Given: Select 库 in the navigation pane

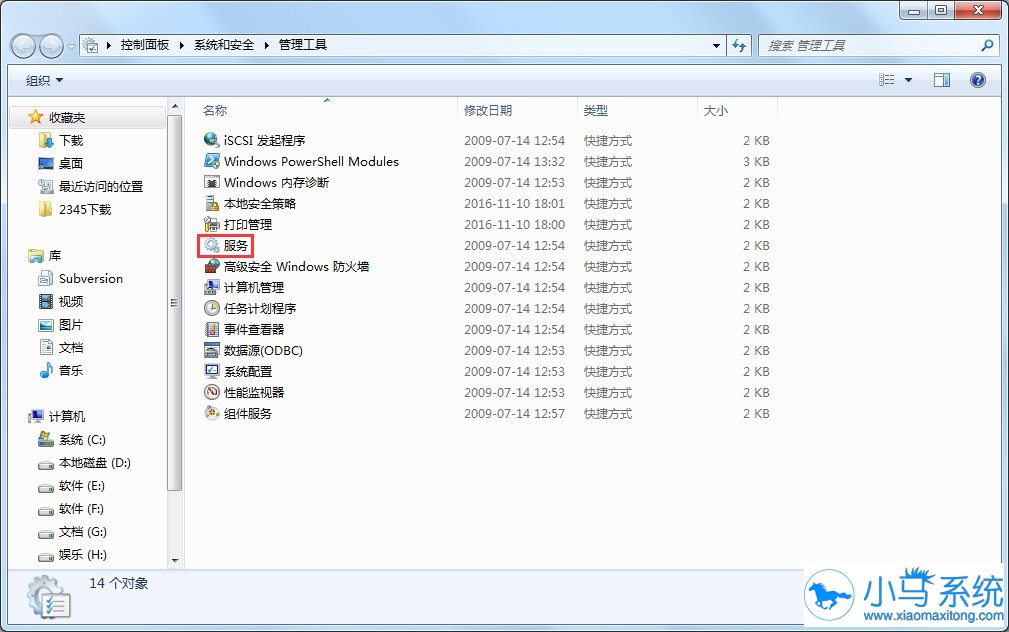Looking at the screenshot, I should (55, 256).
